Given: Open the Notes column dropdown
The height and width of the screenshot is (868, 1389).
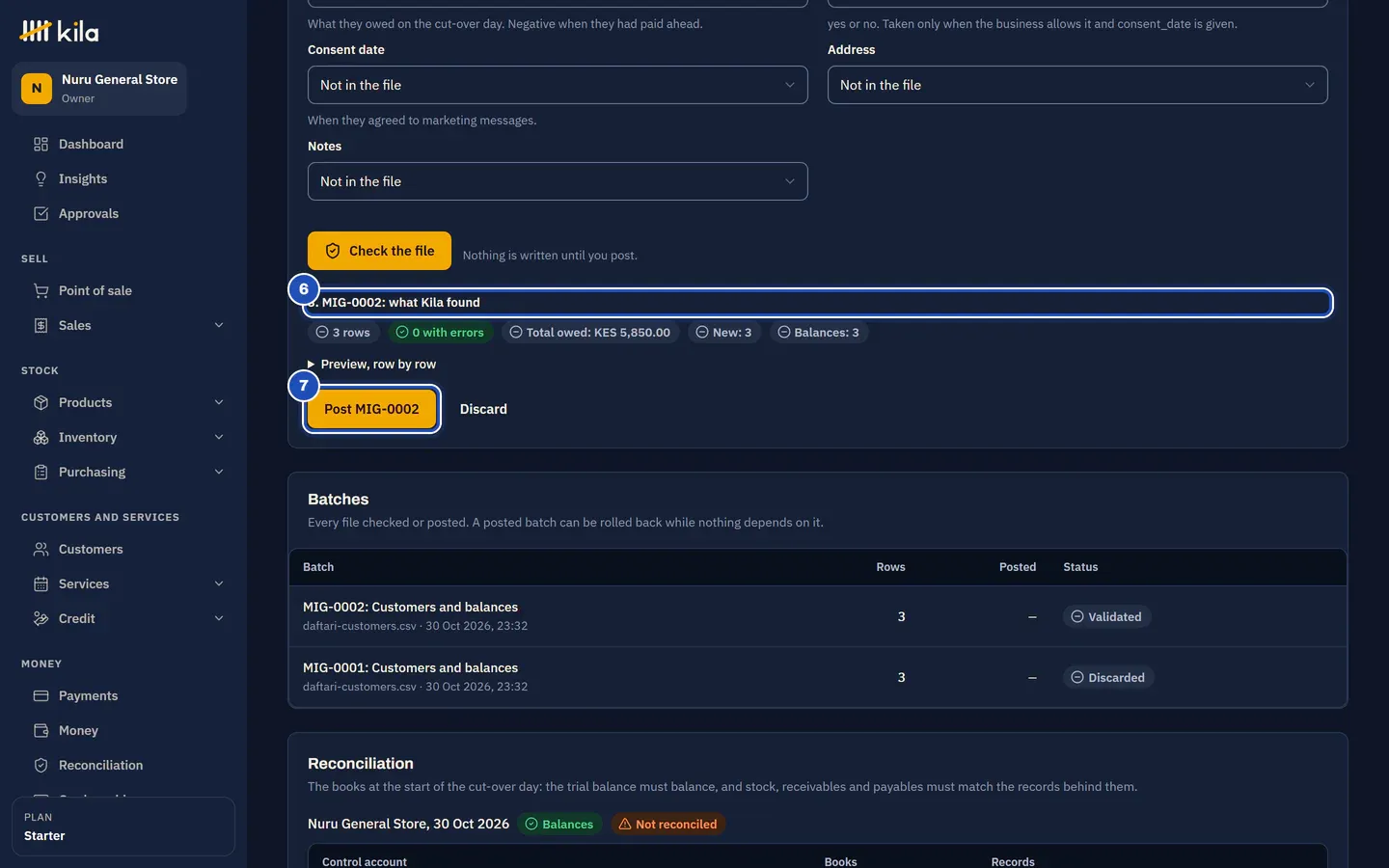Looking at the screenshot, I should 558,181.
